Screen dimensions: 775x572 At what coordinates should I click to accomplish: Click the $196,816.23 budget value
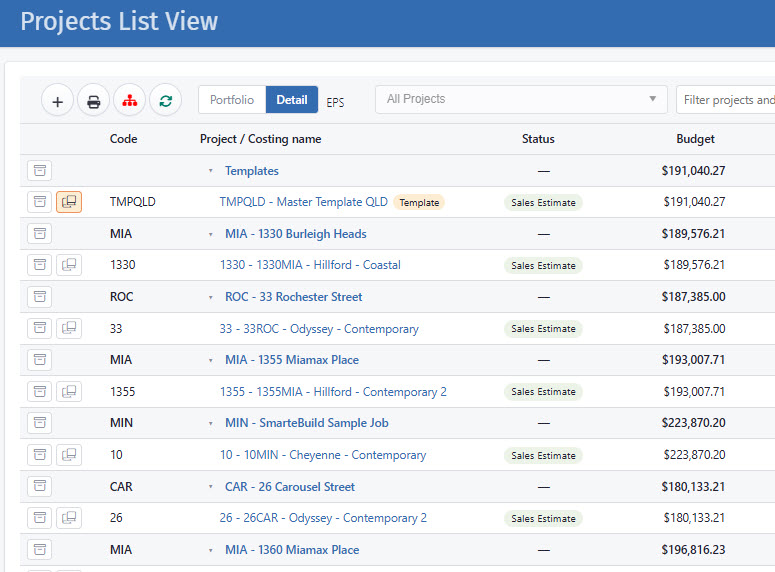click(693, 550)
